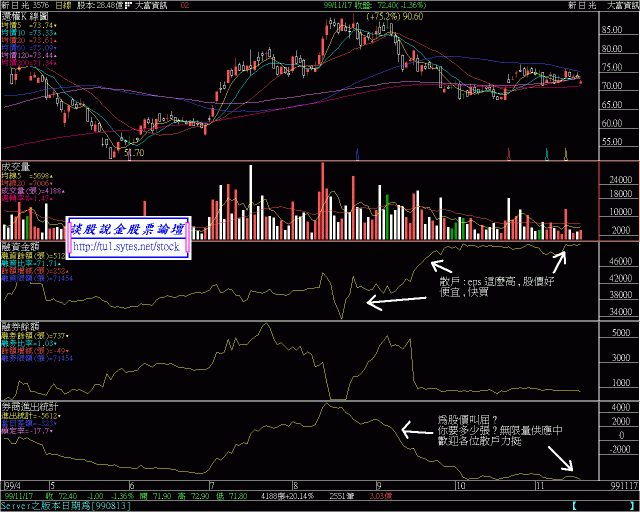Screen dimensions: 640x512
Task: Select the 均價60 =75.09 moving average legend
Action: click(29, 48)
